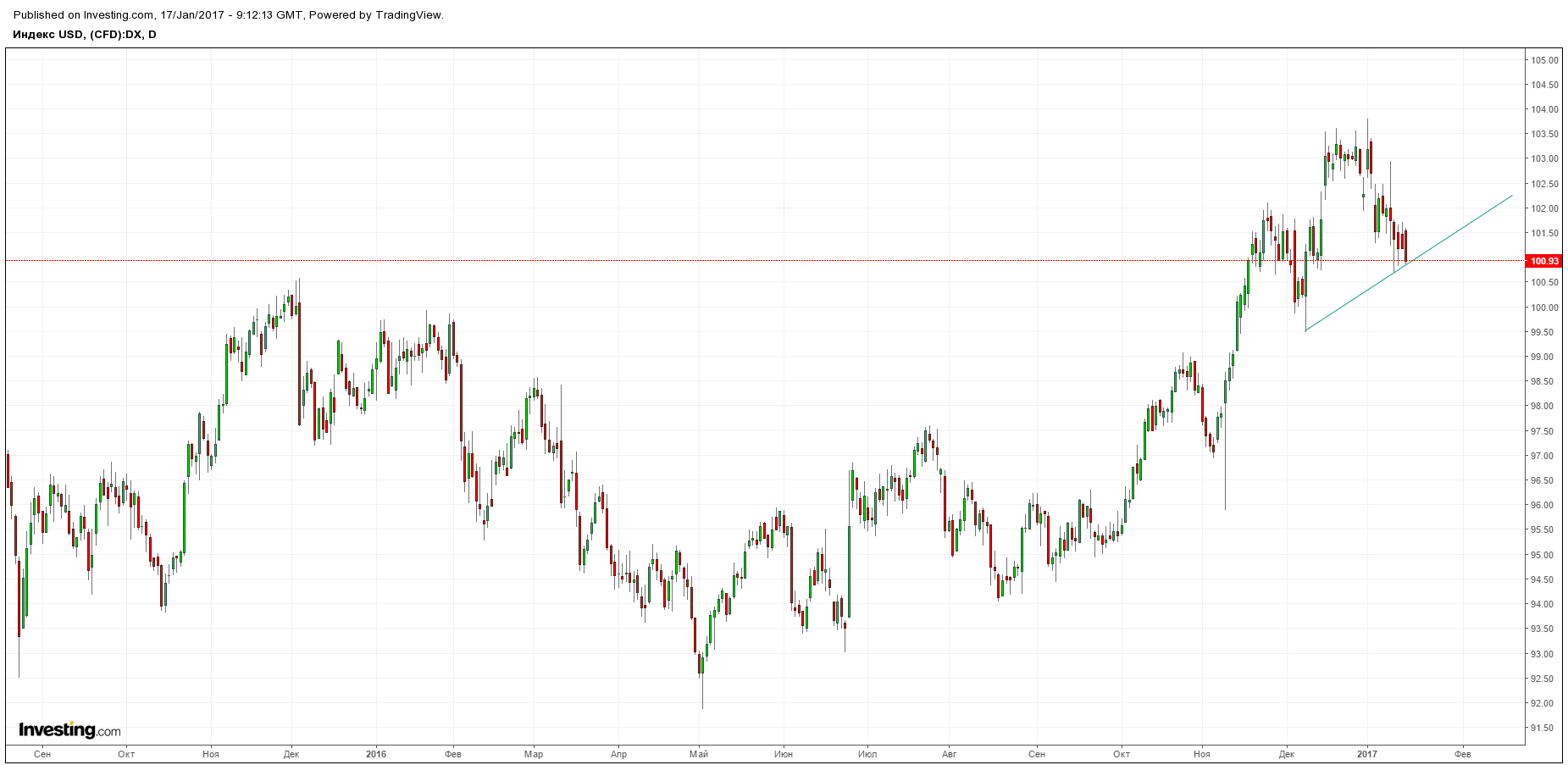This screenshot has height=765, width=1568.
Task: Click the 91.50 price axis label
Action: (1542, 728)
